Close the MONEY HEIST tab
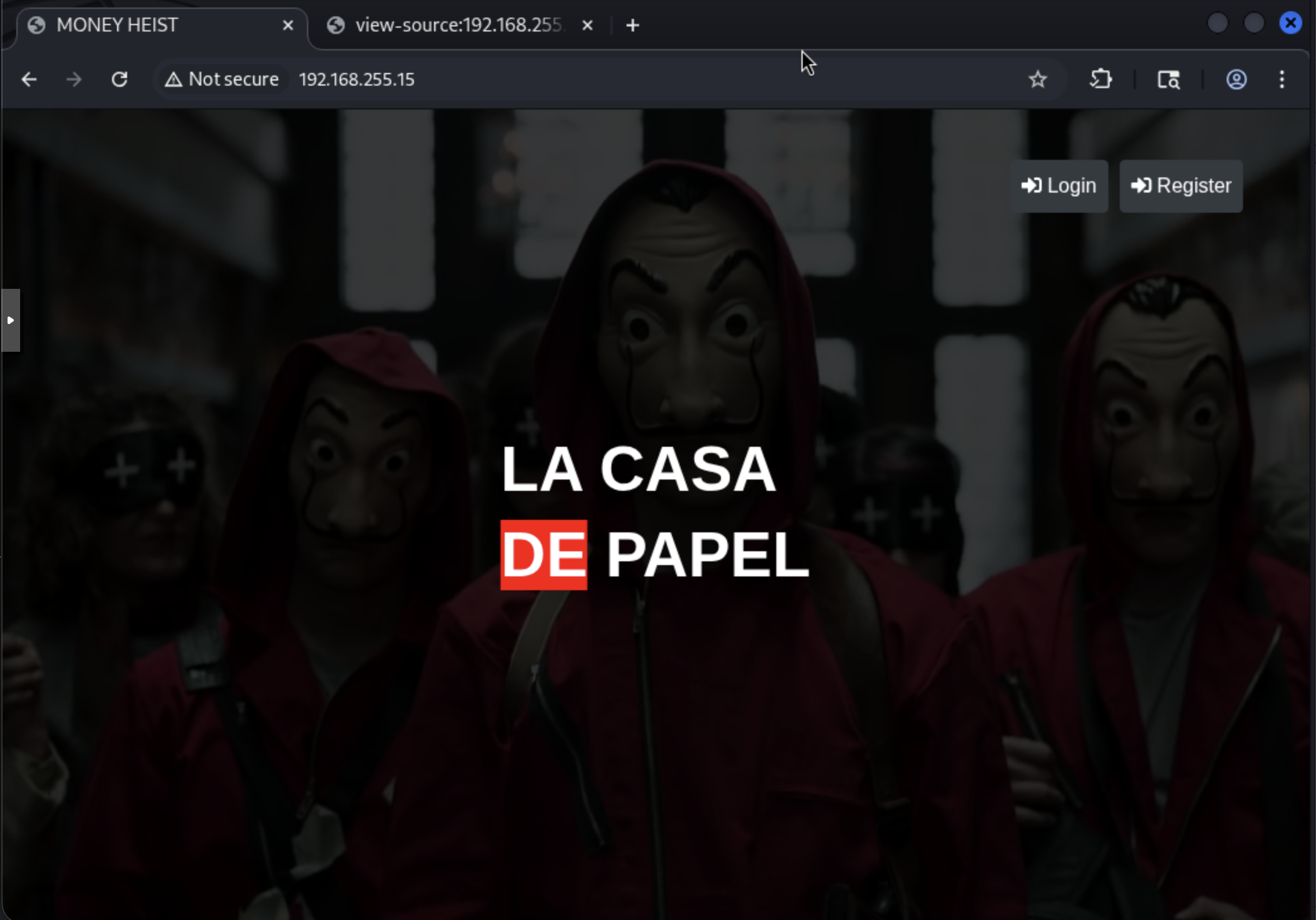Image resolution: width=1316 pixels, height=920 pixels. [x=288, y=25]
